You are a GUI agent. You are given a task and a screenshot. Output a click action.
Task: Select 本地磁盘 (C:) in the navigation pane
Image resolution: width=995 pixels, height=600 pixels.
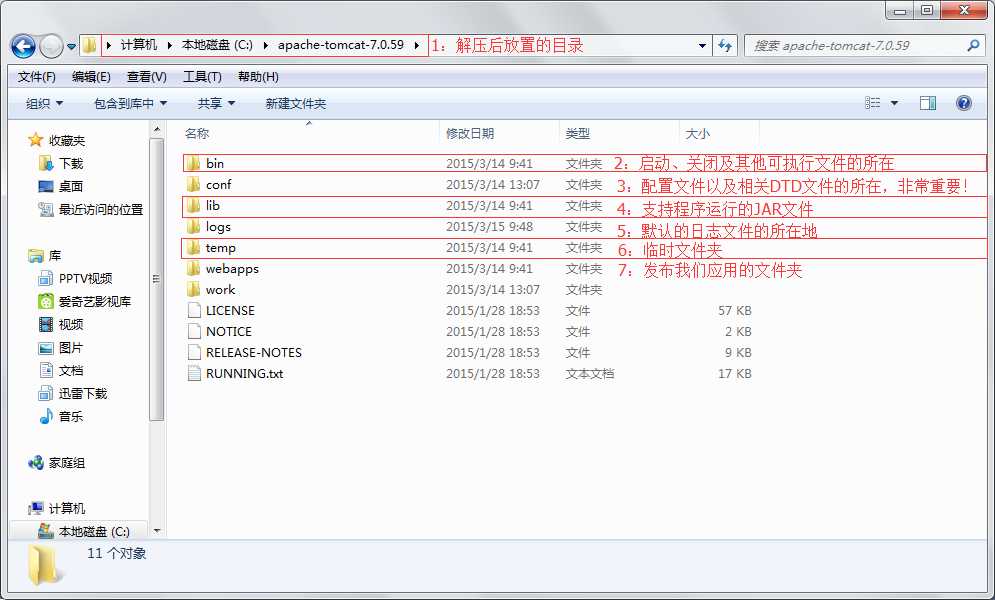click(94, 532)
